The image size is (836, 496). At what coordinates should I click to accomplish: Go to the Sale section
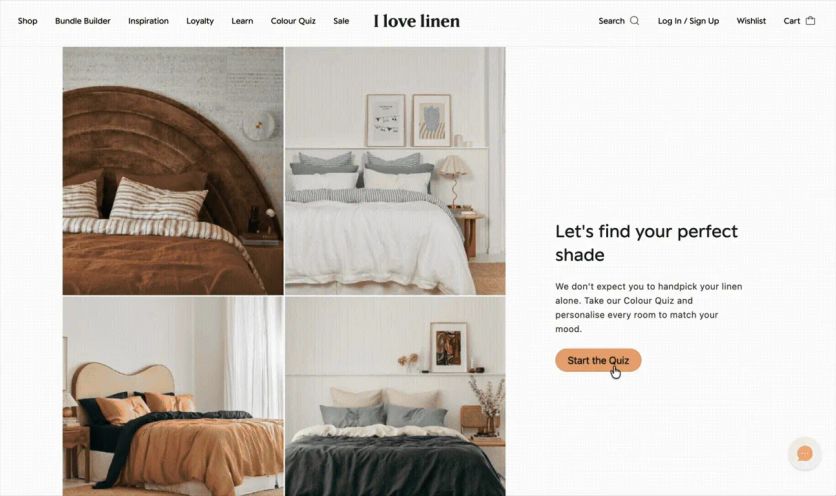coord(341,21)
